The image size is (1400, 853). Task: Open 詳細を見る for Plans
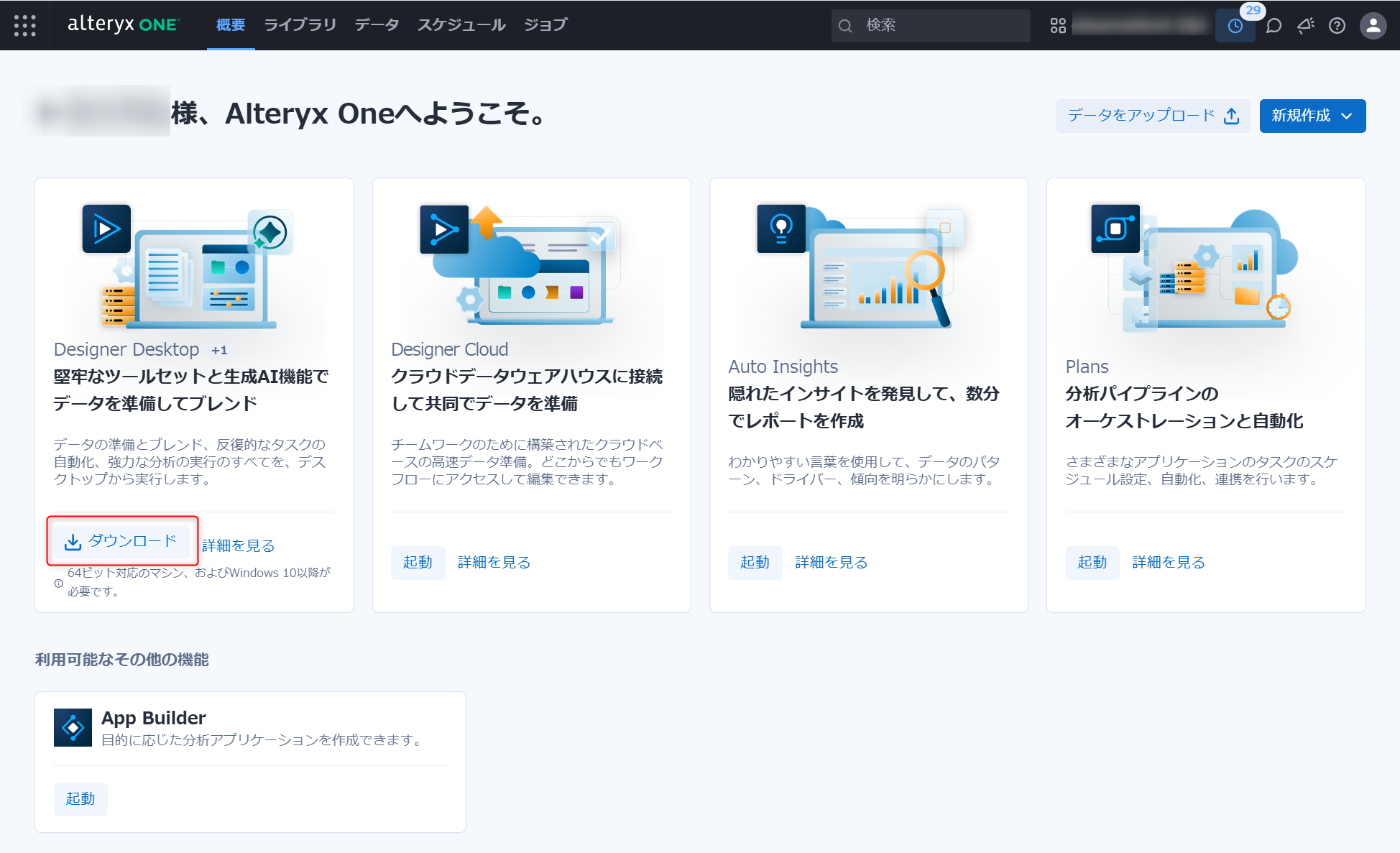click(1168, 563)
